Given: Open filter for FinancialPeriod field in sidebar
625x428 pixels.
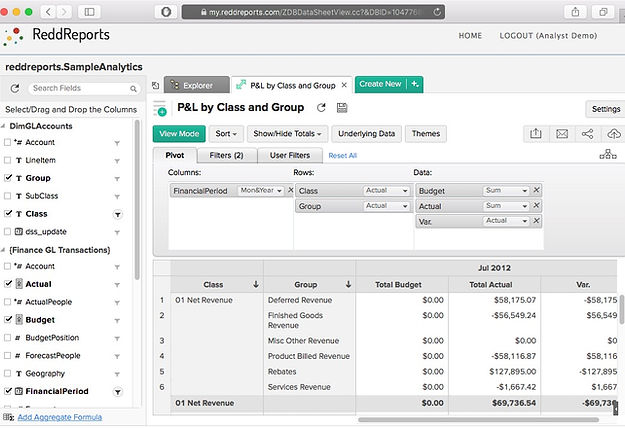Looking at the screenshot, I should pyautogui.click(x=118, y=392).
